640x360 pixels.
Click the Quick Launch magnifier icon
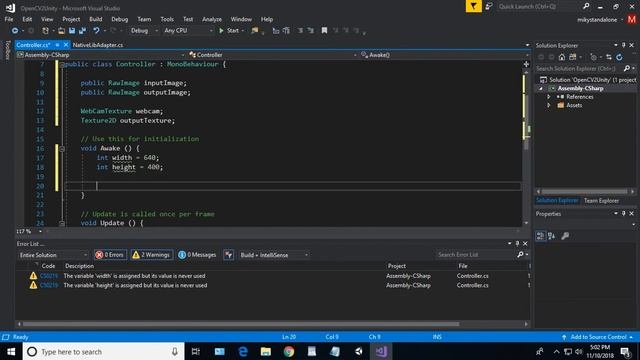[x=586, y=7]
